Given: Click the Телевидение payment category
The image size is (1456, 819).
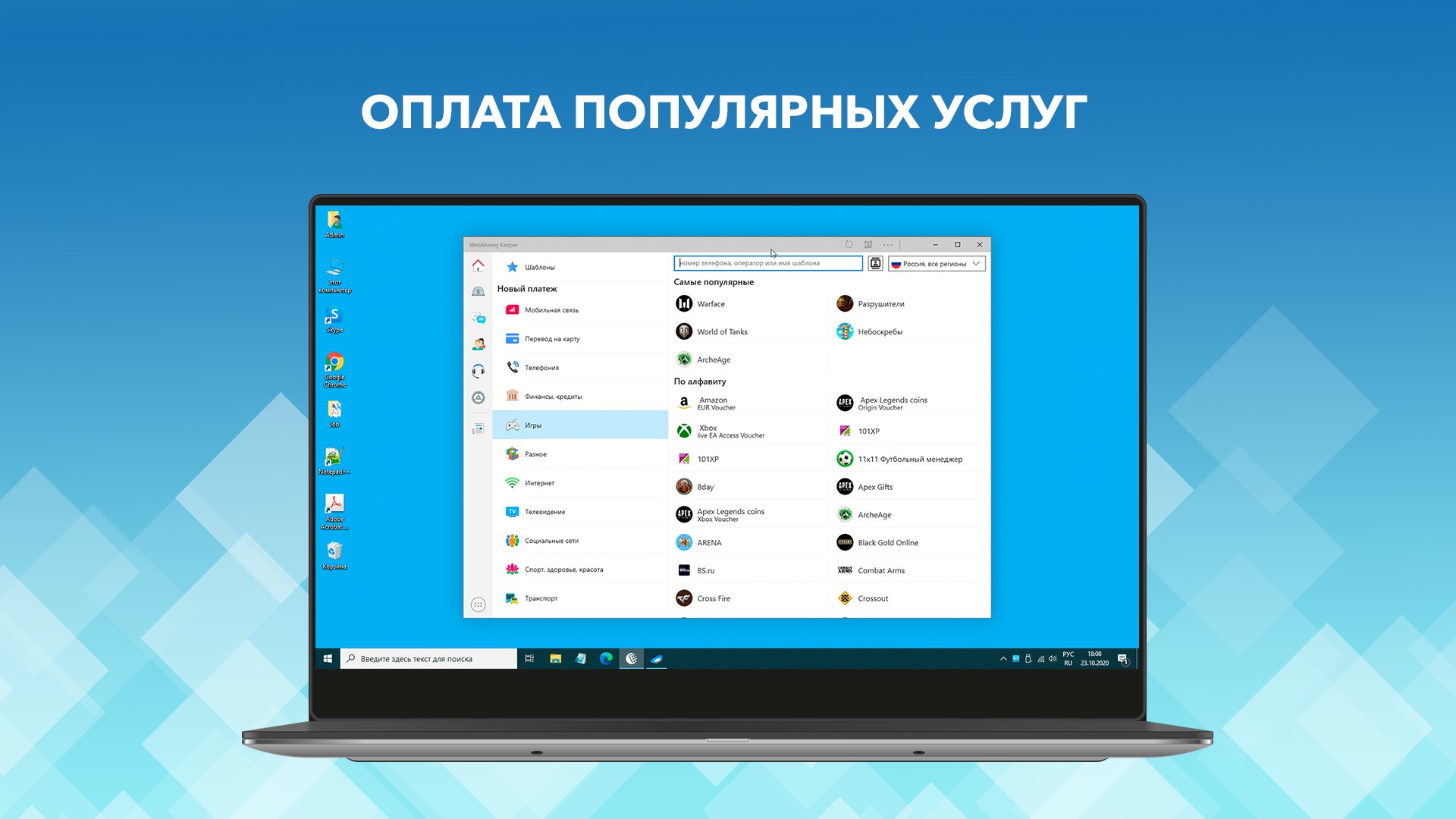Looking at the screenshot, I should click(545, 511).
